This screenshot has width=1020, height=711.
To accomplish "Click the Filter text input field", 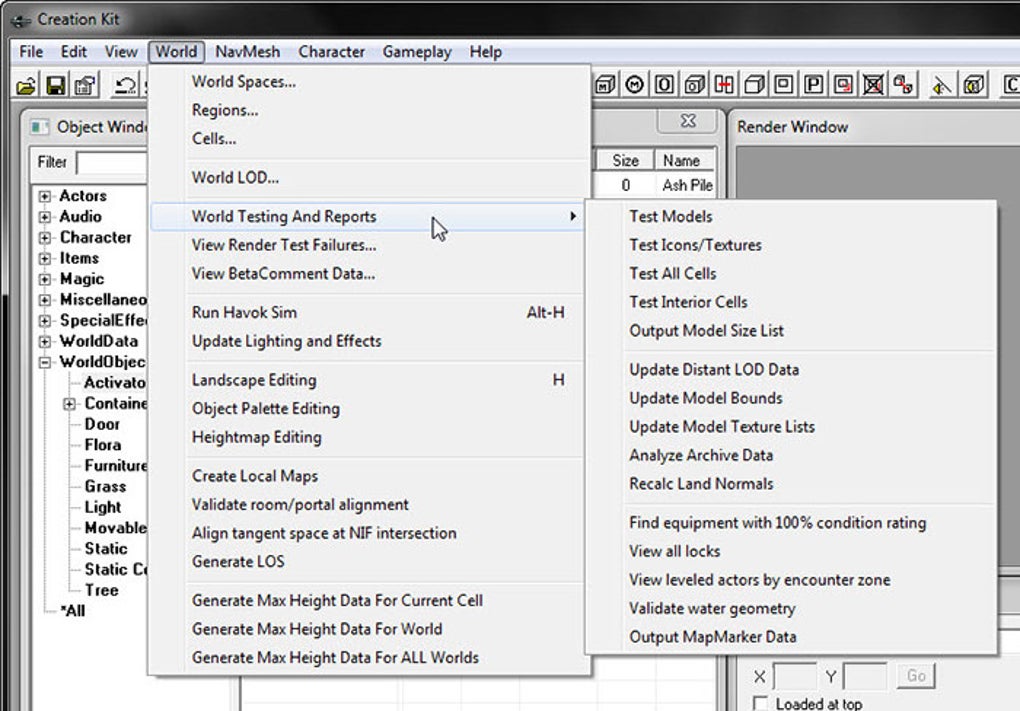I will [112, 162].
